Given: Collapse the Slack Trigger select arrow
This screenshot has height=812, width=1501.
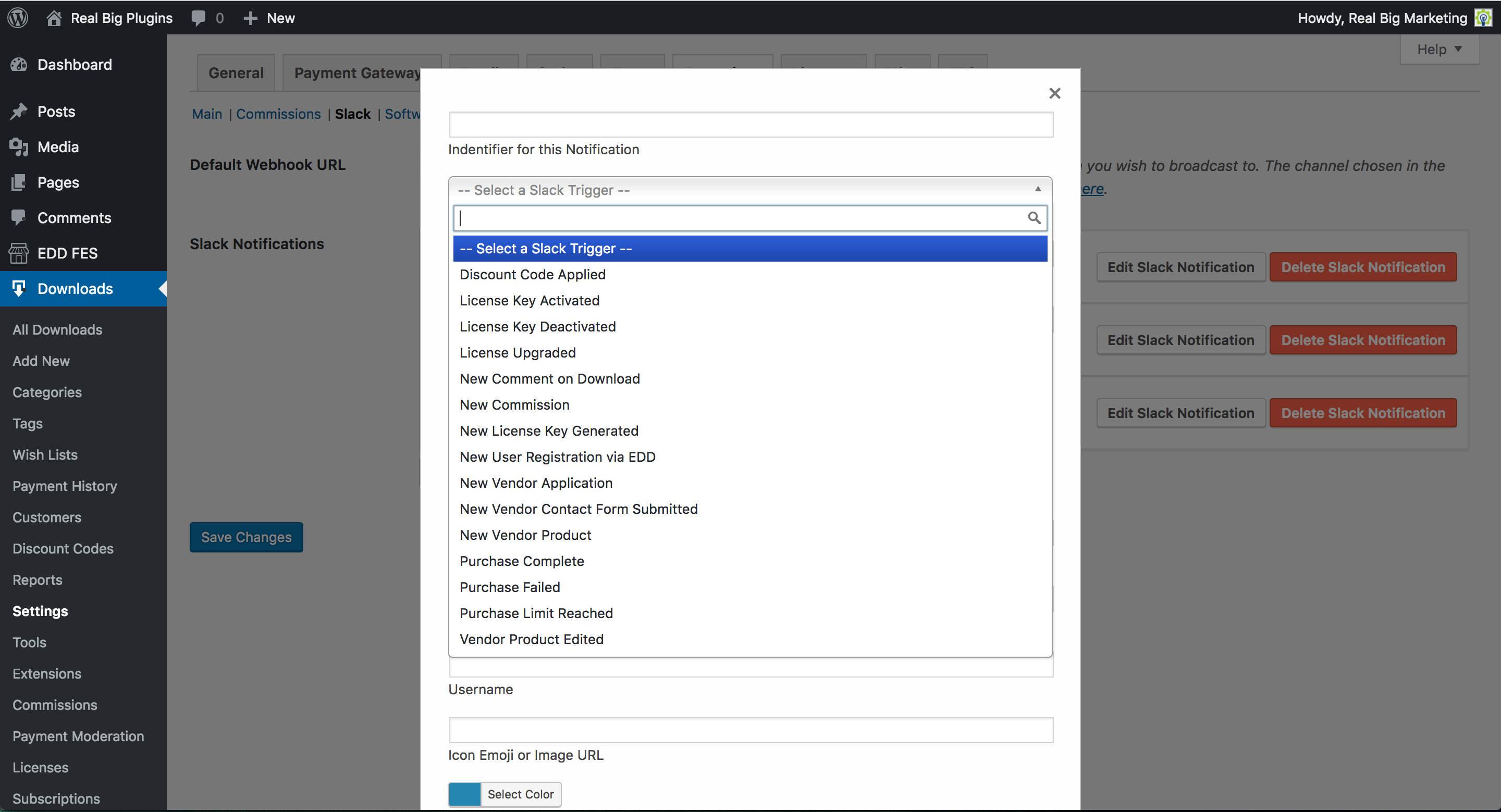Looking at the screenshot, I should point(1037,189).
